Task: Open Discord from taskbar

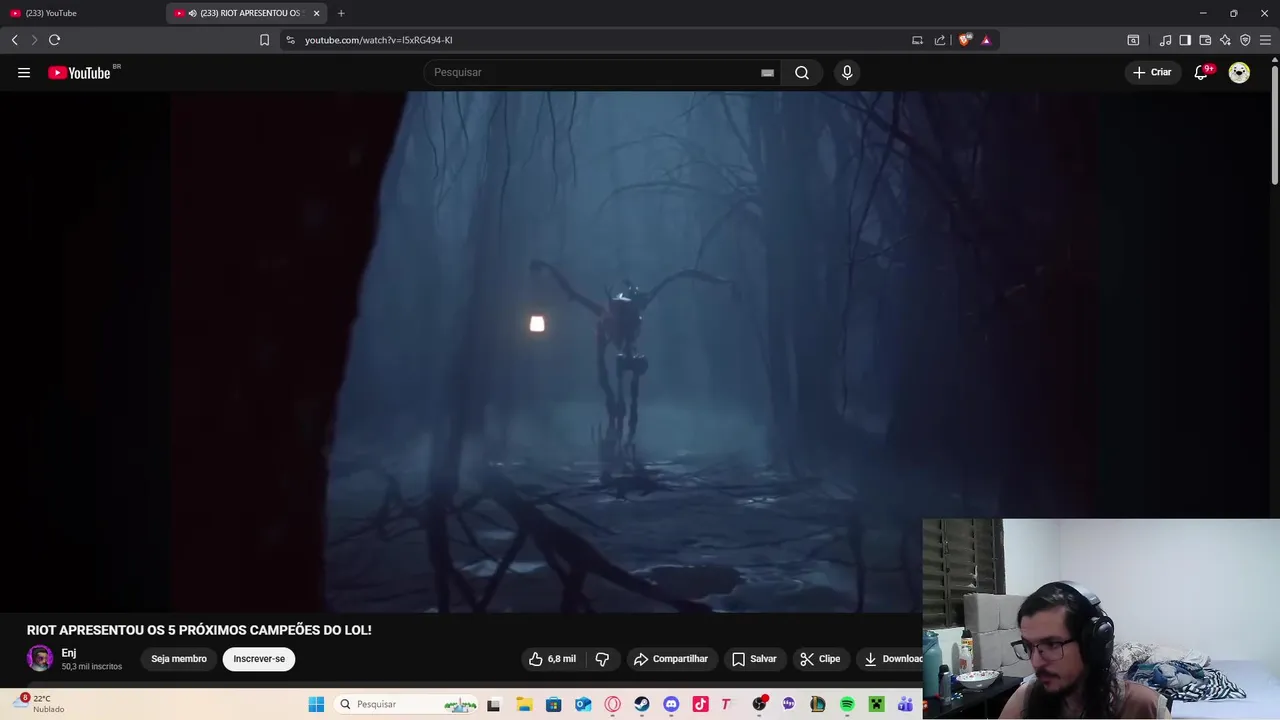Action: pos(671,704)
